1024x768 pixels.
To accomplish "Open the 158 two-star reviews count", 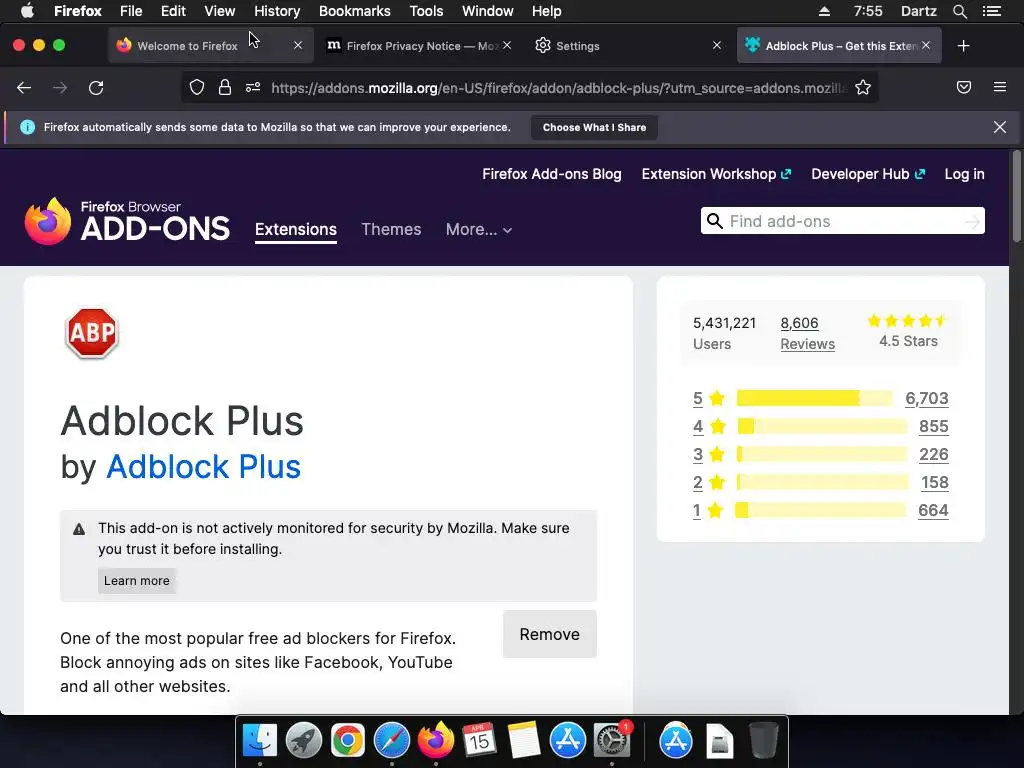I will pos(935,483).
